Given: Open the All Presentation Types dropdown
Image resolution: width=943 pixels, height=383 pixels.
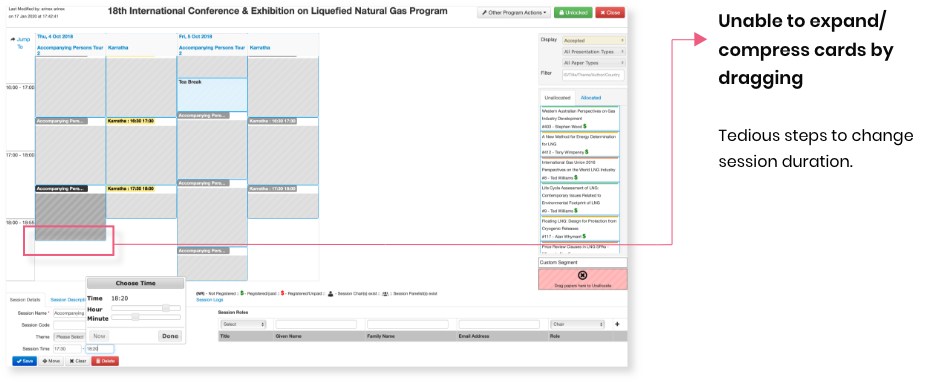Looking at the screenshot, I should click(594, 52).
